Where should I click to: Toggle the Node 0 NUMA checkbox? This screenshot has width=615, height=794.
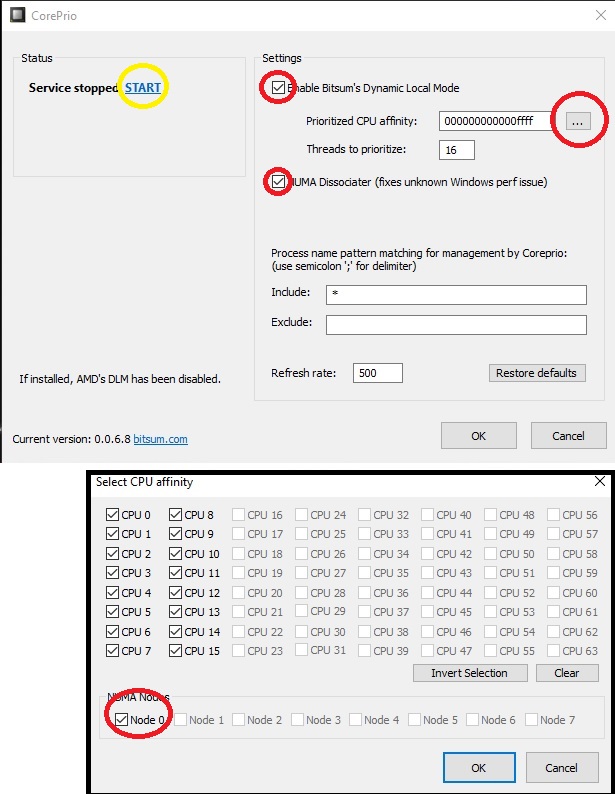[x=121, y=720]
